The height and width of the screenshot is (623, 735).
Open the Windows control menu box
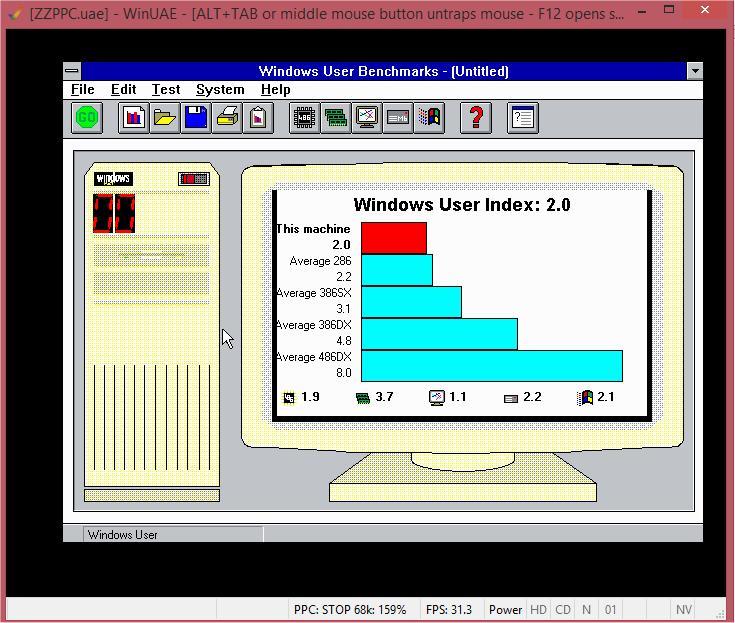[72, 71]
